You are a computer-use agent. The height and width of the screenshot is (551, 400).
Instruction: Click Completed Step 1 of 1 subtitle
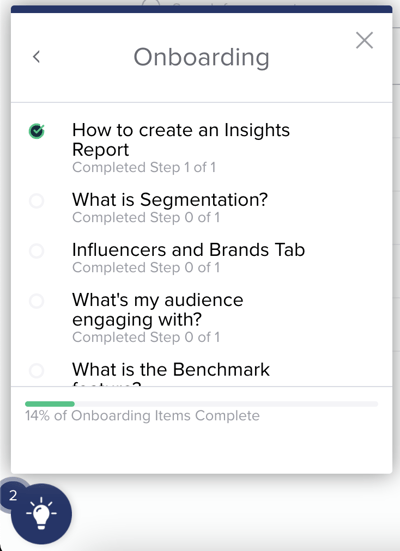point(144,167)
